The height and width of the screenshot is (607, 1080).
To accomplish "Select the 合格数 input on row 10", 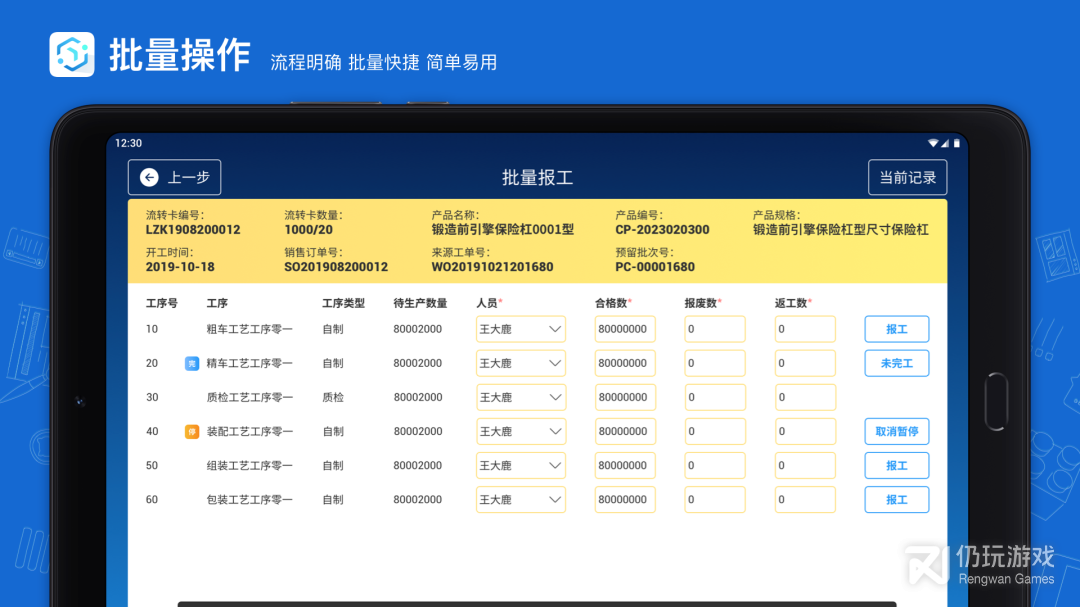I will 625,329.
